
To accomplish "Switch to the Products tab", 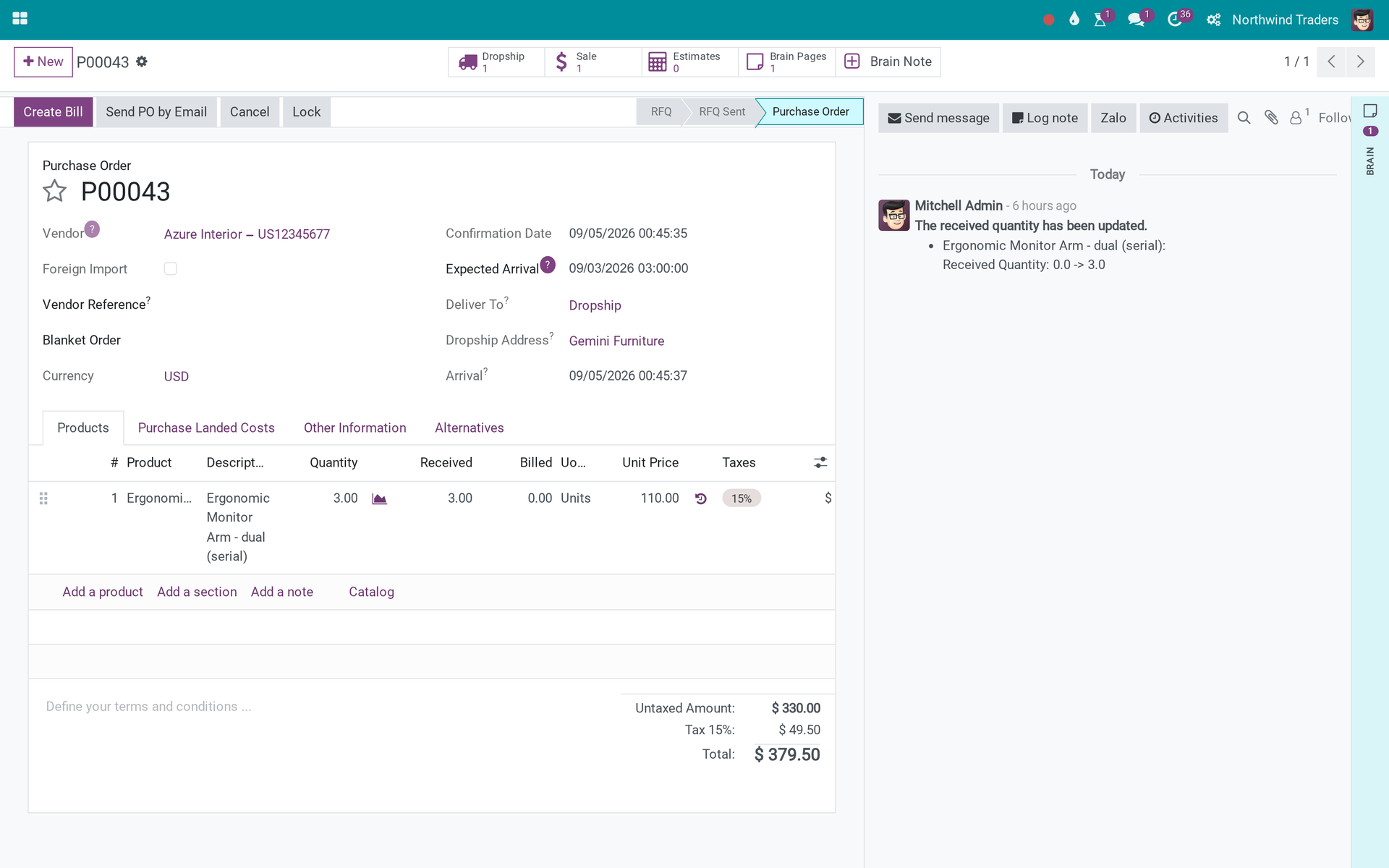I will 83,428.
